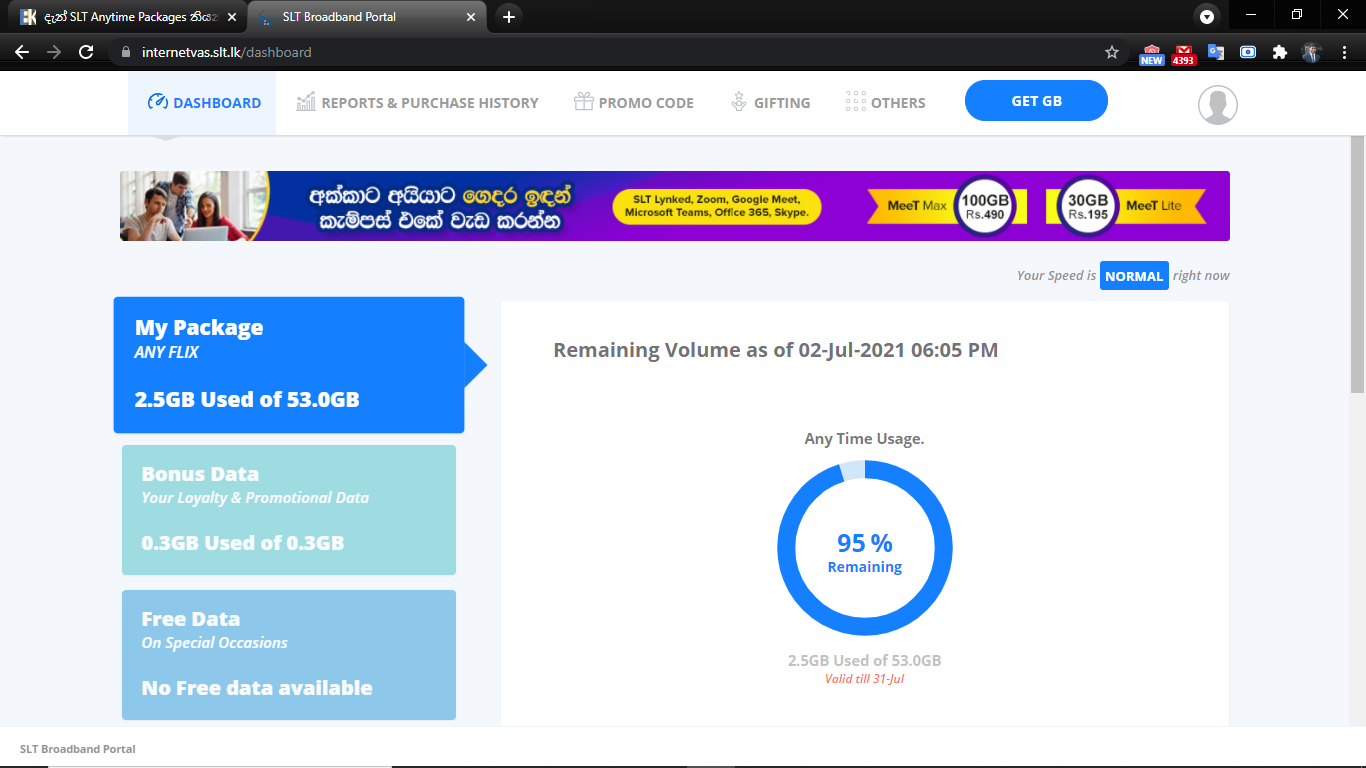
Task: Select the Free Data card
Action: [x=289, y=655]
